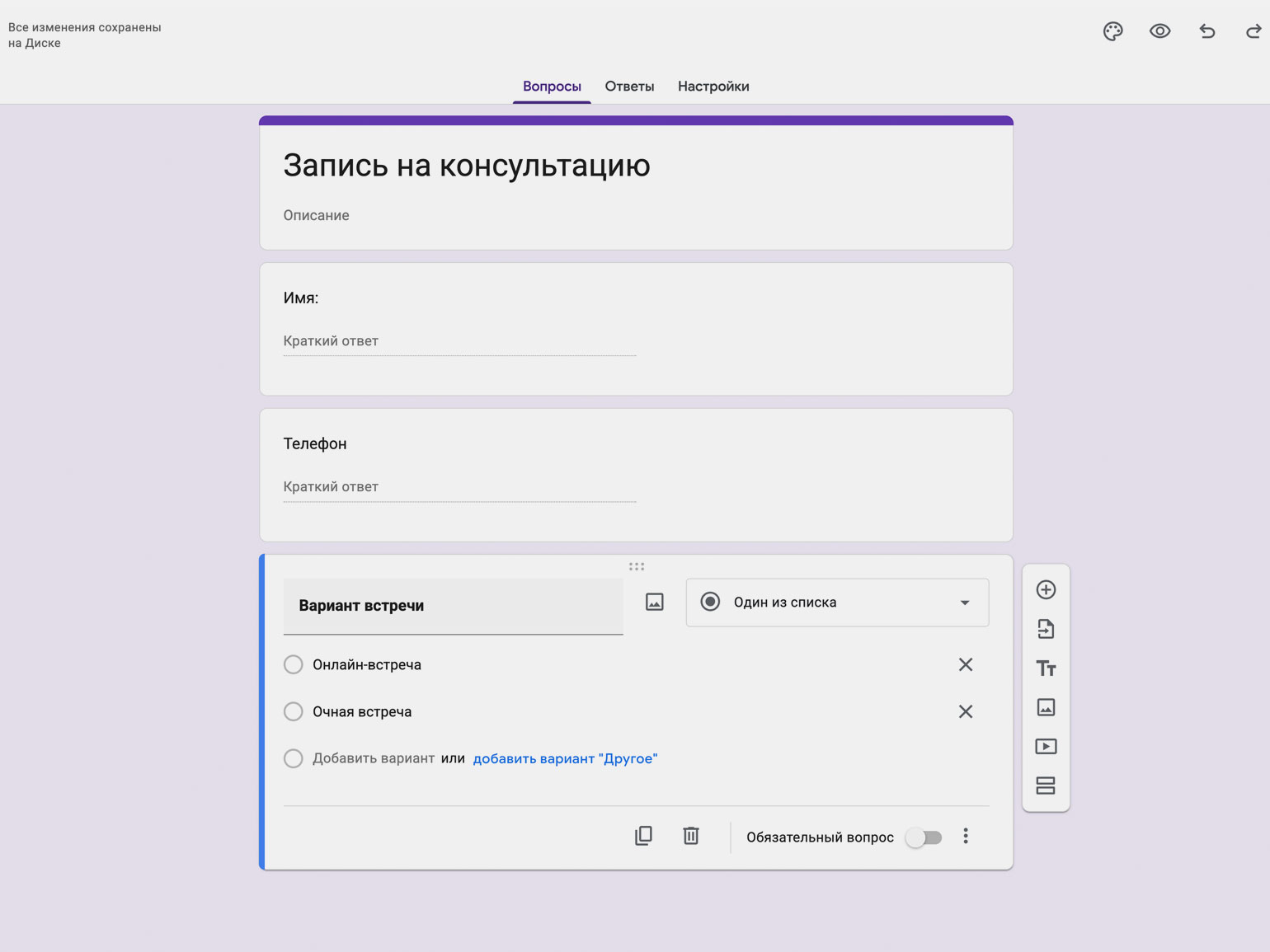
Task: Select the Очная встреча radio option
Action: point(294,712)
